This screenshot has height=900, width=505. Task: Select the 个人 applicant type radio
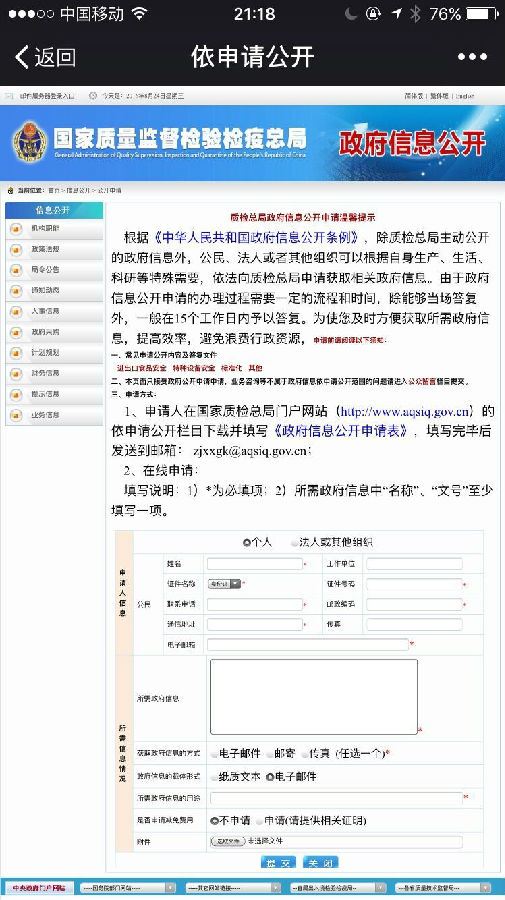(x=247, y=542)
